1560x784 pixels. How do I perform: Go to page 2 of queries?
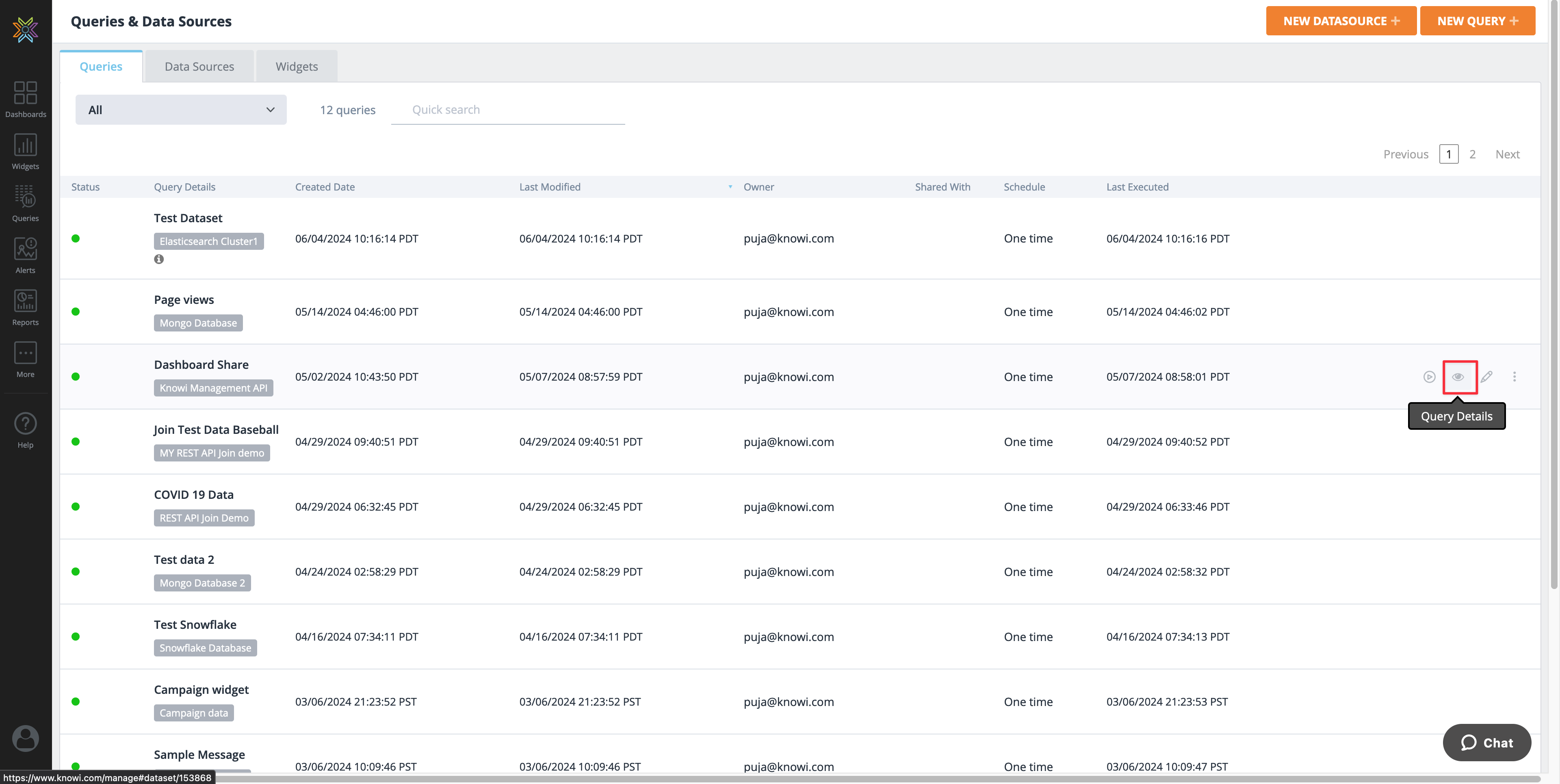(1472, 154)
